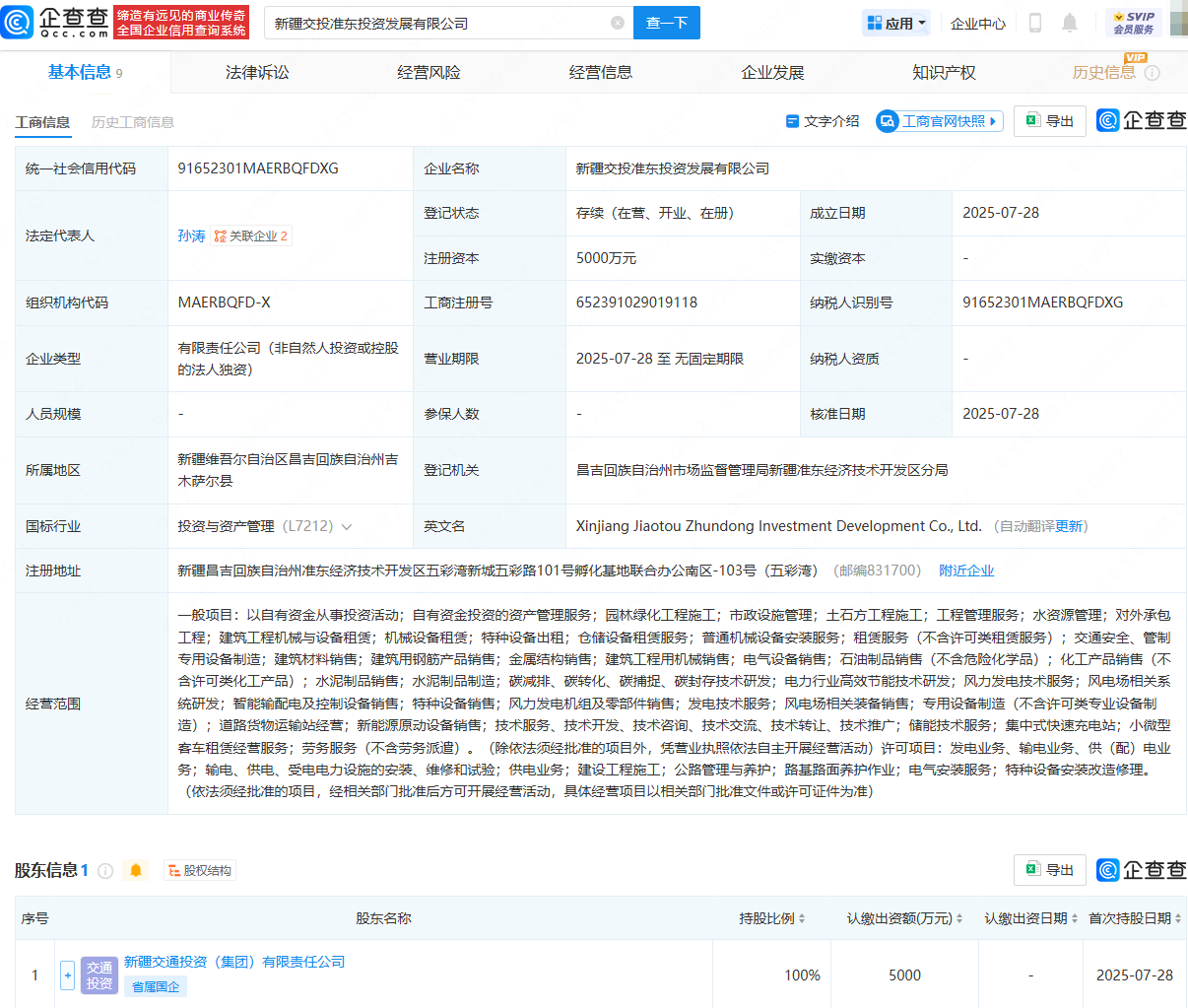
Task: Open the 交通投资 shareholder logo
Action: click(x=99, y=975)
